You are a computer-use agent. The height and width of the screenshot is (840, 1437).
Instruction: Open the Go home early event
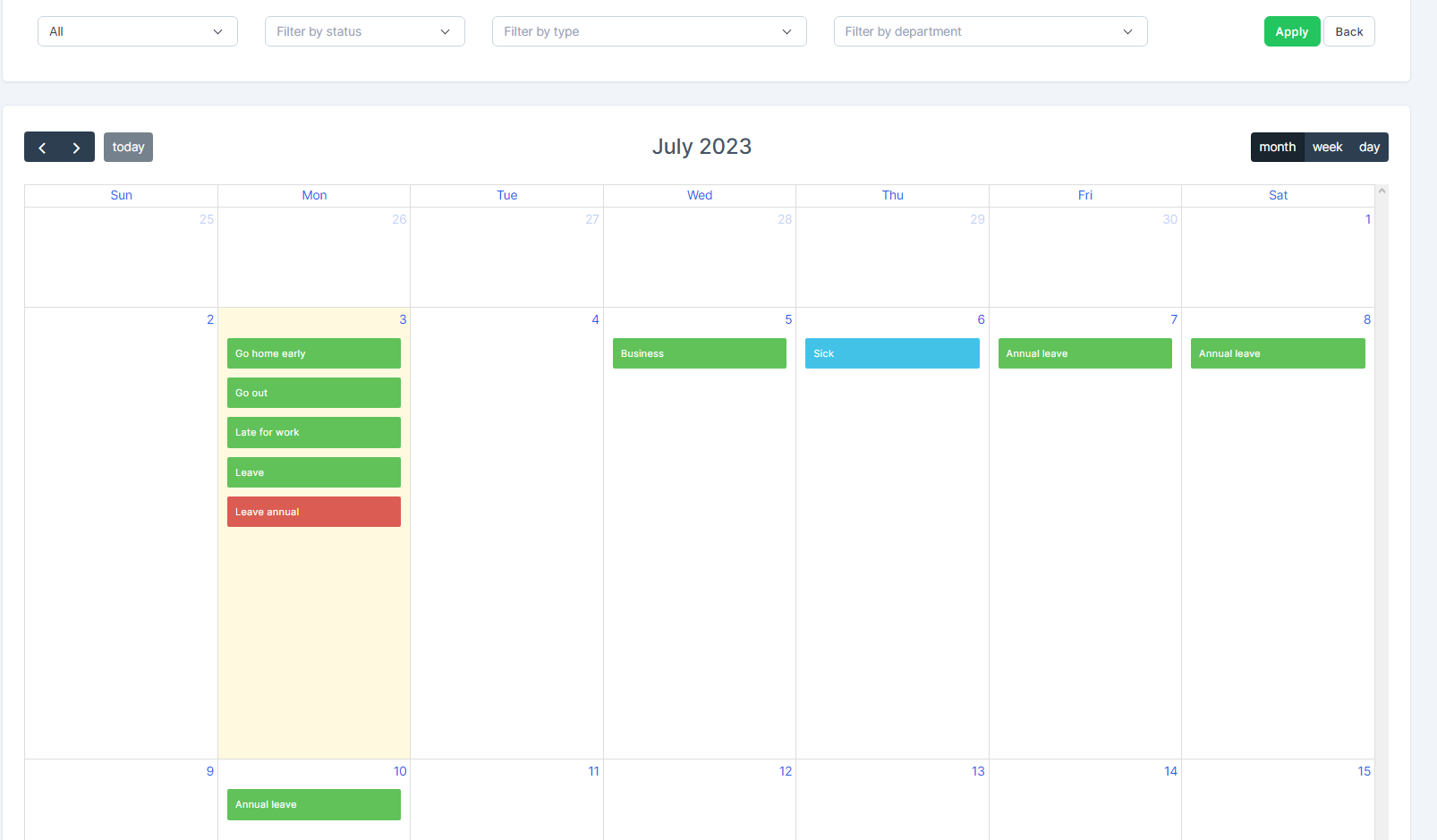[313, 353]
